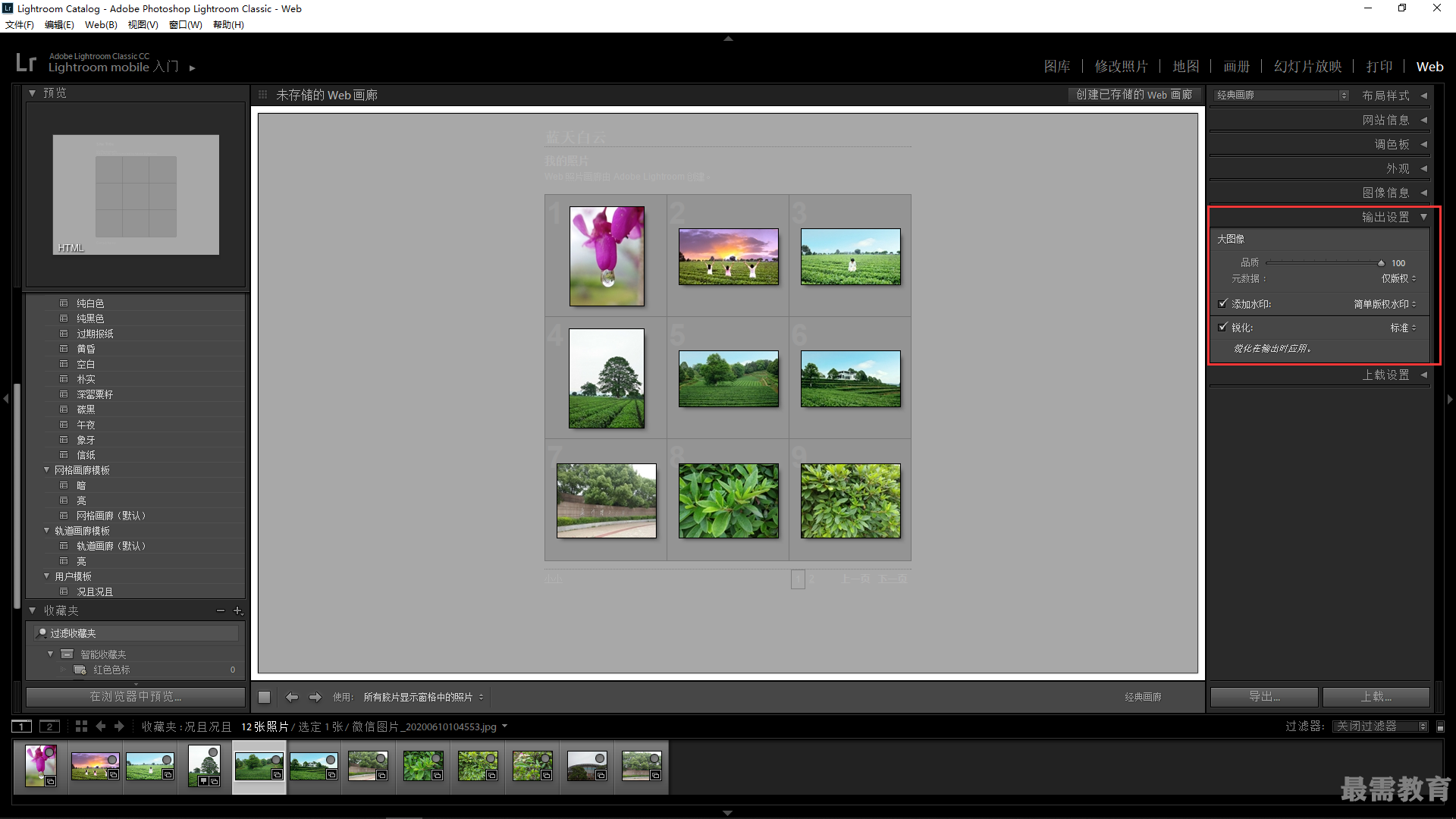The width and height of the screenshot is (1456, 819).
Task: Collapse the 收藏夹 panel
Action: click(33, 610)
